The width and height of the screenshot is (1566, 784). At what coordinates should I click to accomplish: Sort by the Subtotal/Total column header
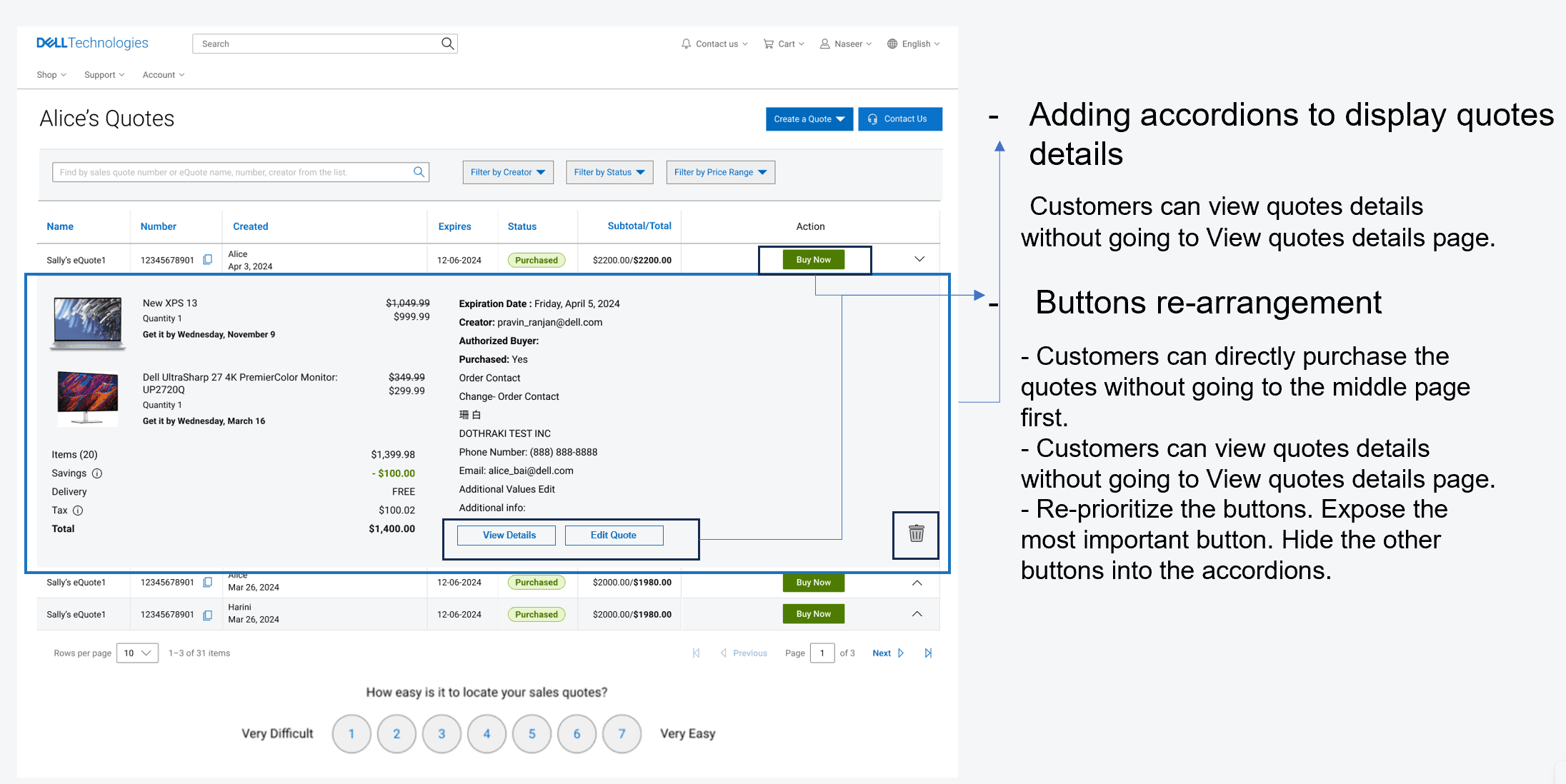point(639,226)
